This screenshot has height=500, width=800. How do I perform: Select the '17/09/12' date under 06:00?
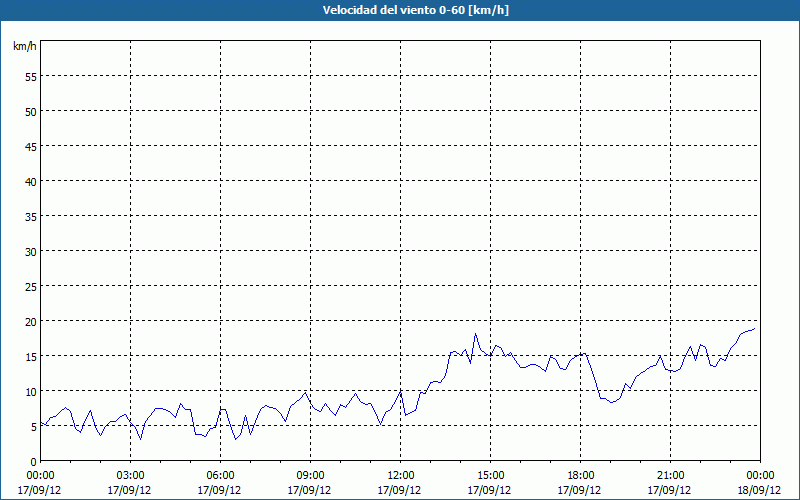coord(219,490)
